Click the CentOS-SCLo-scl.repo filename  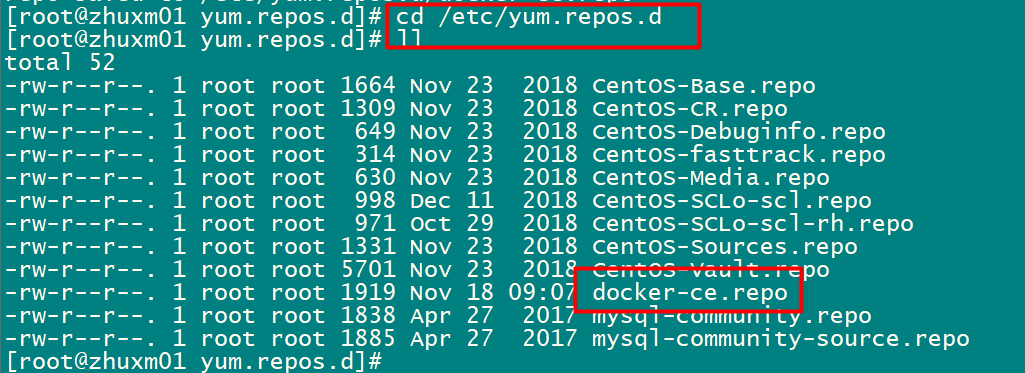731,201
